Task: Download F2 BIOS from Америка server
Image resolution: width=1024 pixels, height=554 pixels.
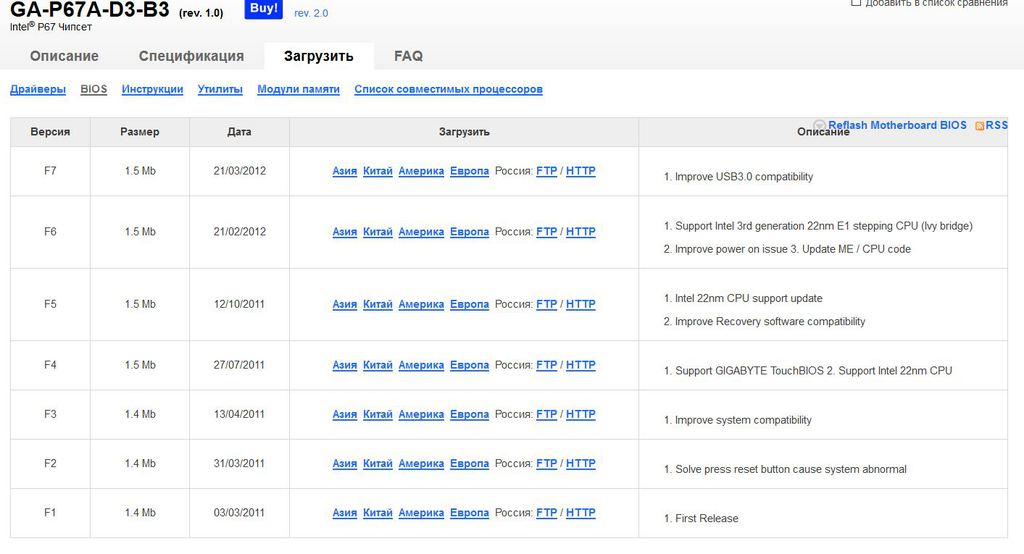Action: (x=421, y=464)
